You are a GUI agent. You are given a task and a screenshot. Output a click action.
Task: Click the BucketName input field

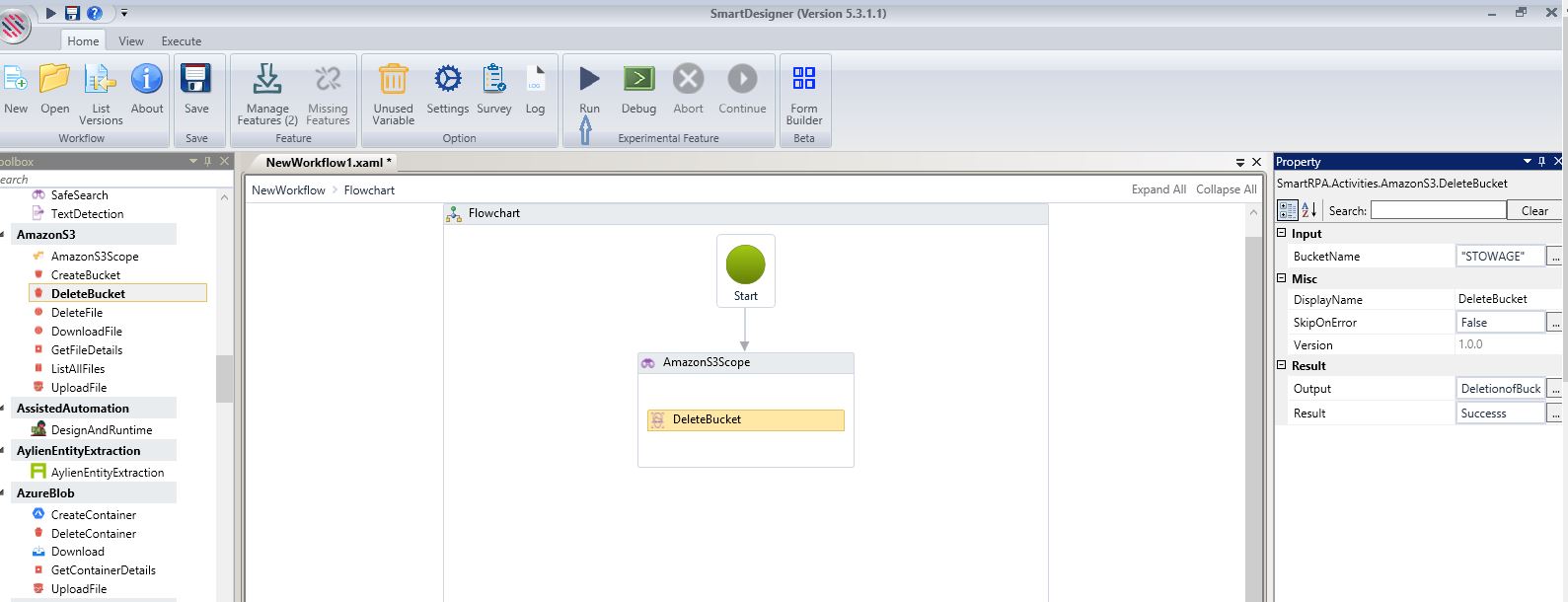[1499, 257]
